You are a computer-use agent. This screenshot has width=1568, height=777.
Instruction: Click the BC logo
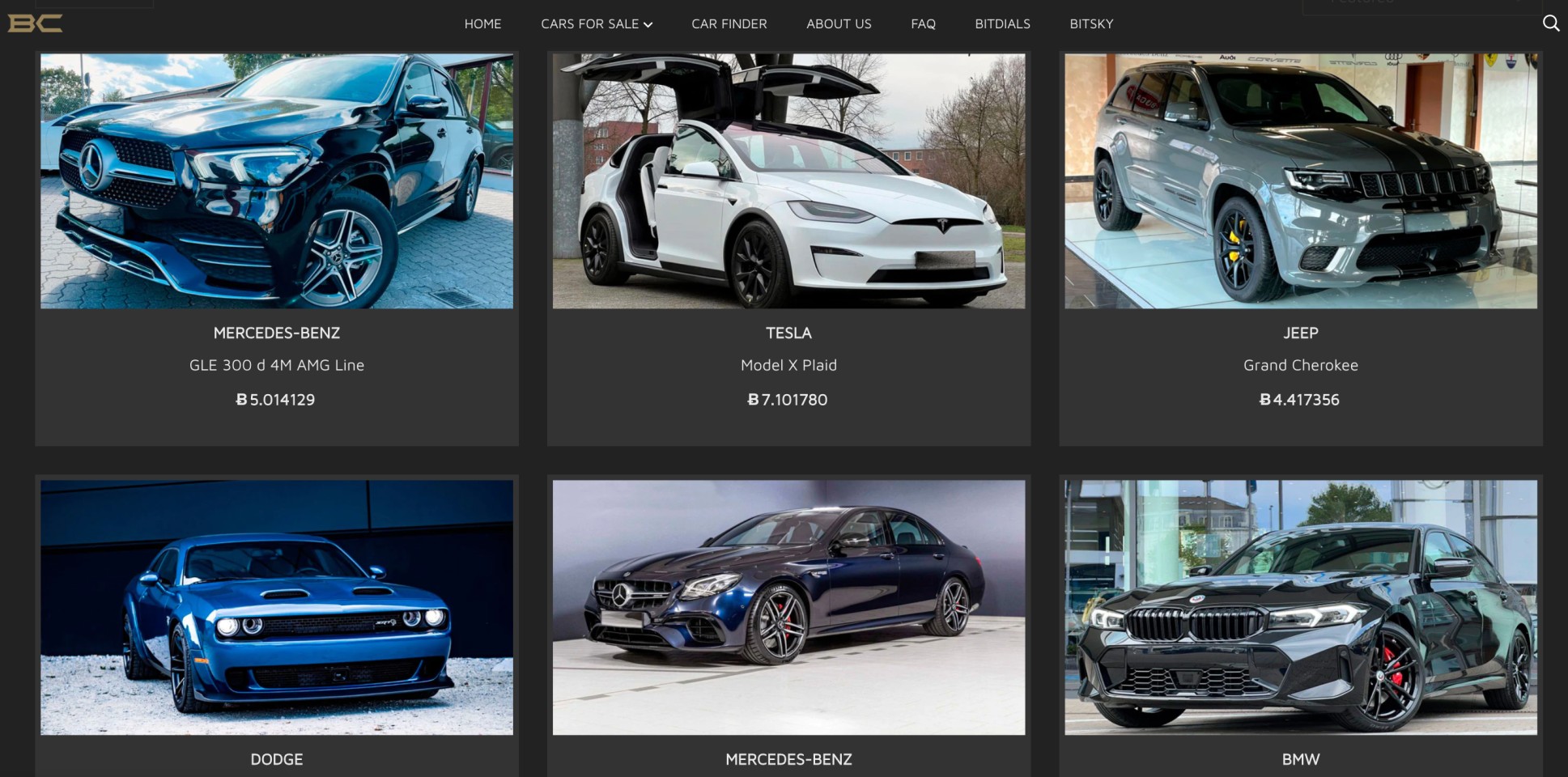tap(35, 23)
